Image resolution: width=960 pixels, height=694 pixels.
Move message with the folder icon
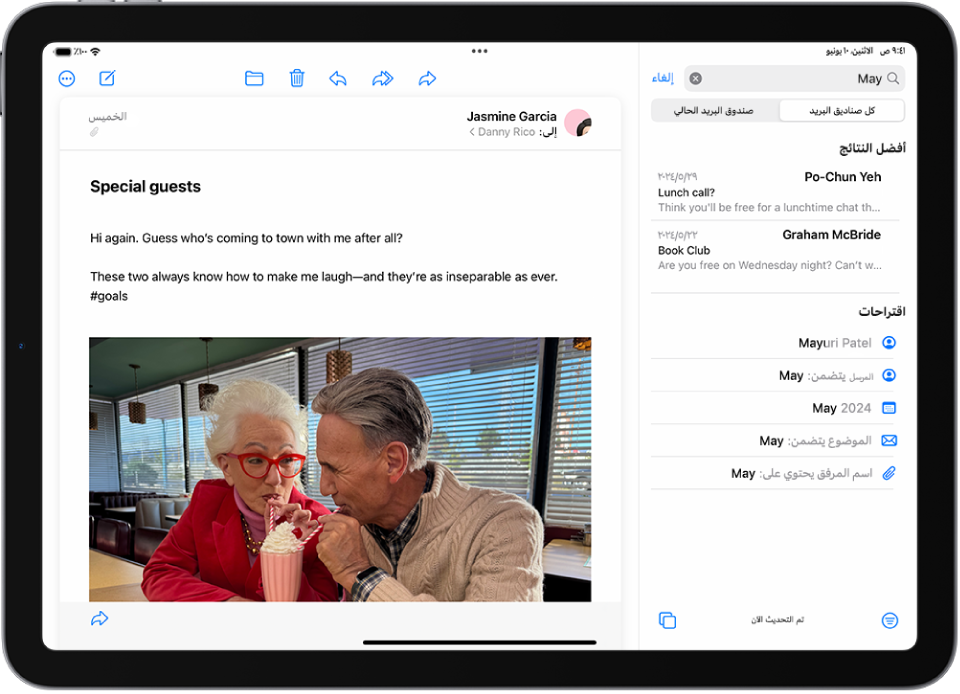coord(254,78)
